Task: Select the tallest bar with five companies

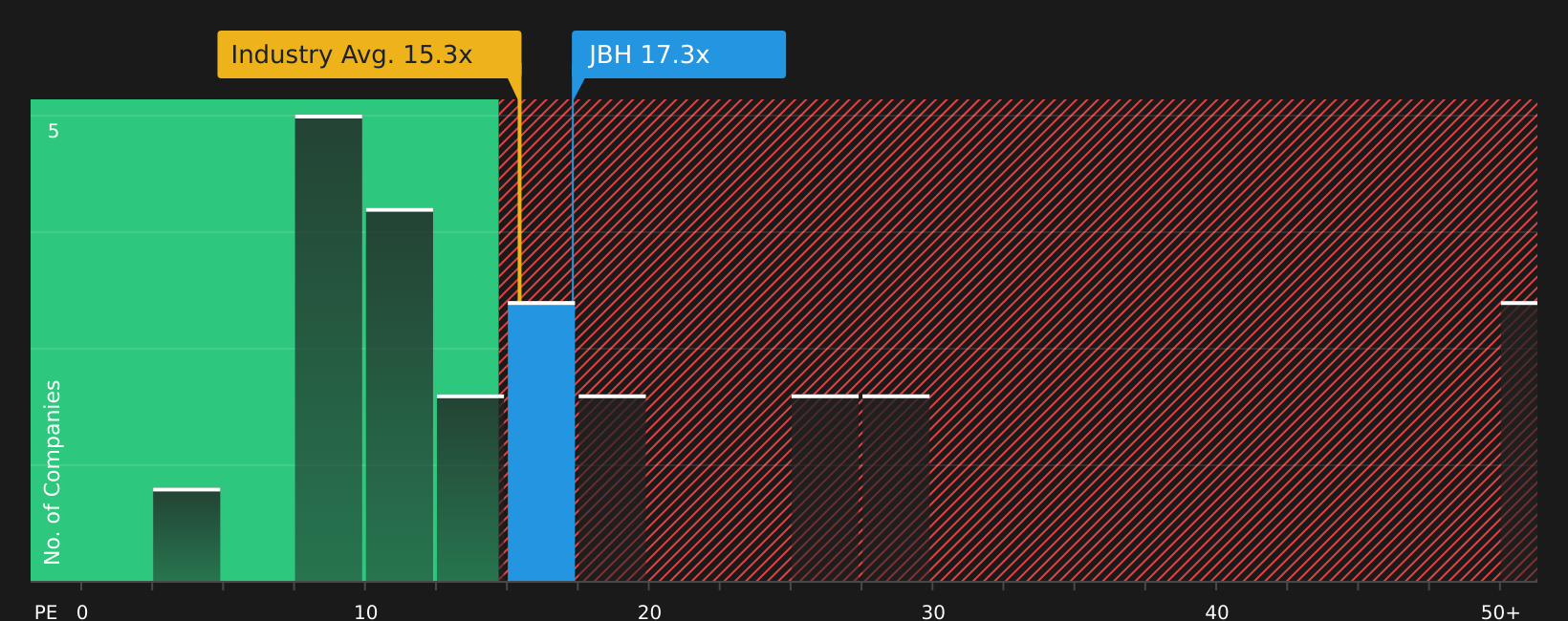Action: [x=328, y=349]
